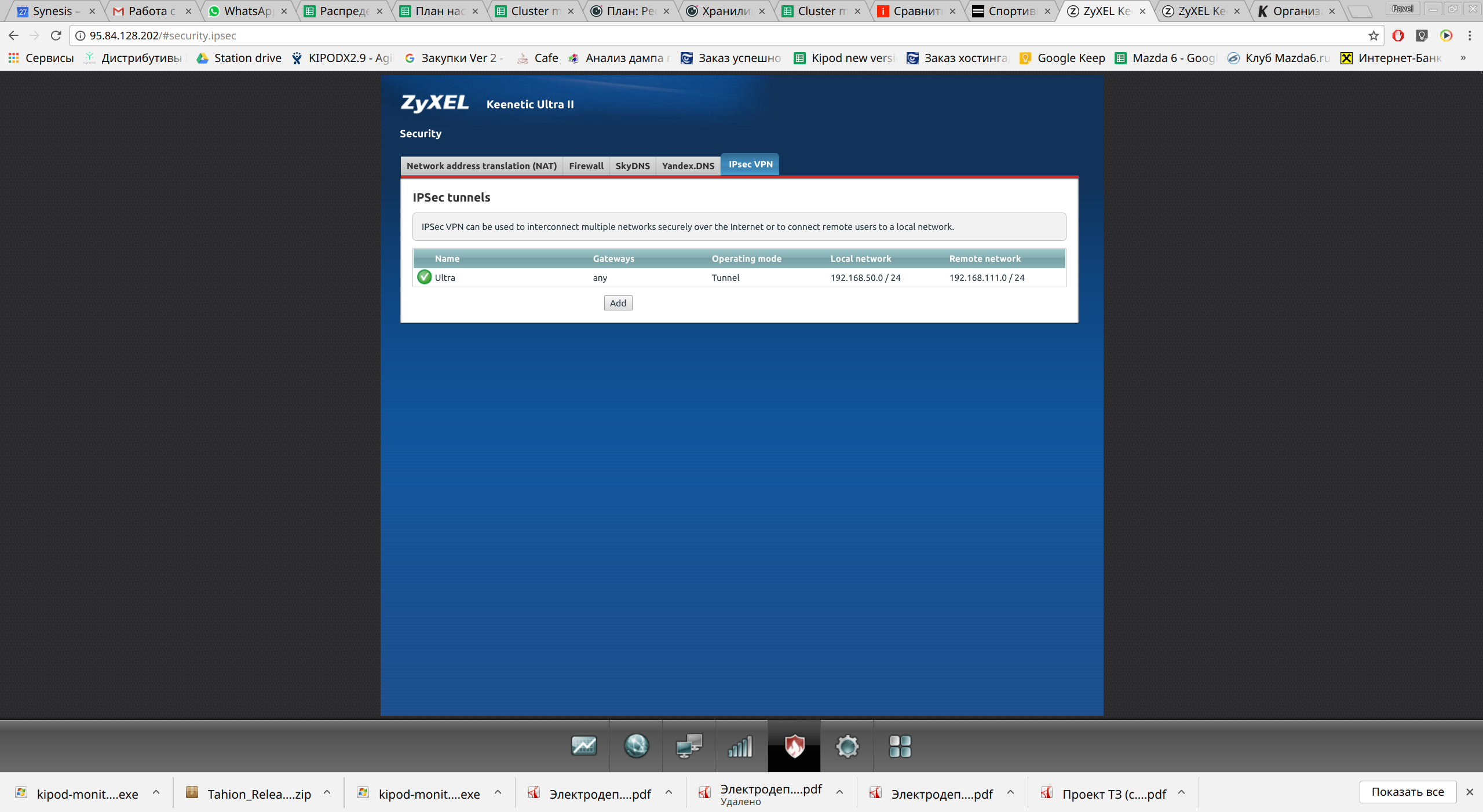Switch to the Работа Gmail browser tab
Image resolution: width=1483 pixels, height=812 pixels.
pyautogui.click(x=152, y=11)
